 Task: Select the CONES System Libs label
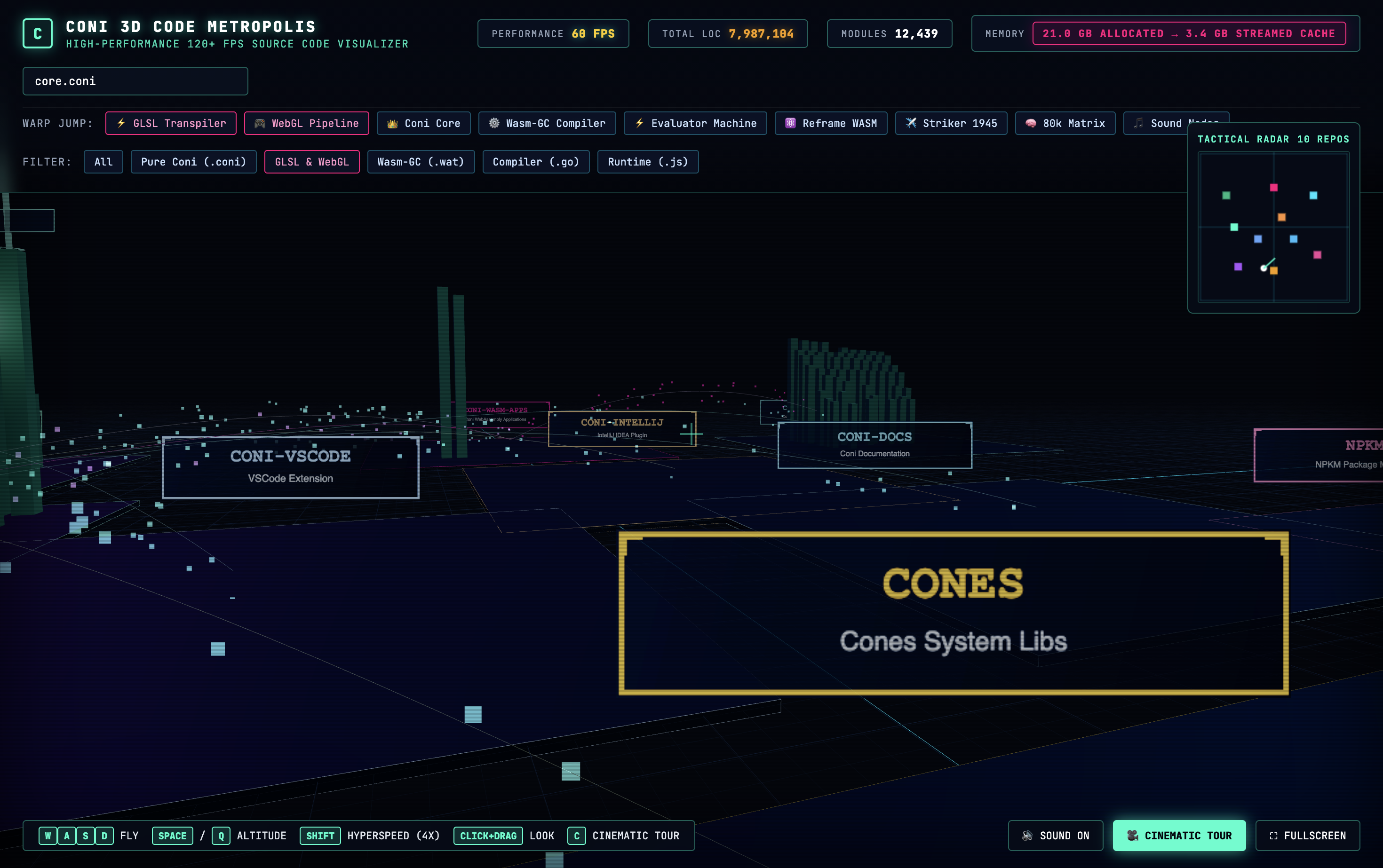coord(954,613)
